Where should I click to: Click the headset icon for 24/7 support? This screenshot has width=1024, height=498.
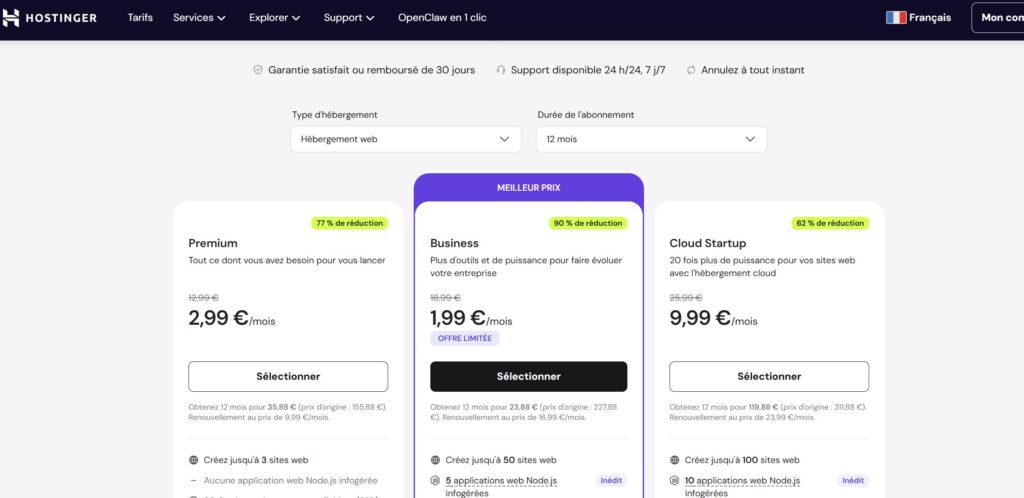click(500, 70)
